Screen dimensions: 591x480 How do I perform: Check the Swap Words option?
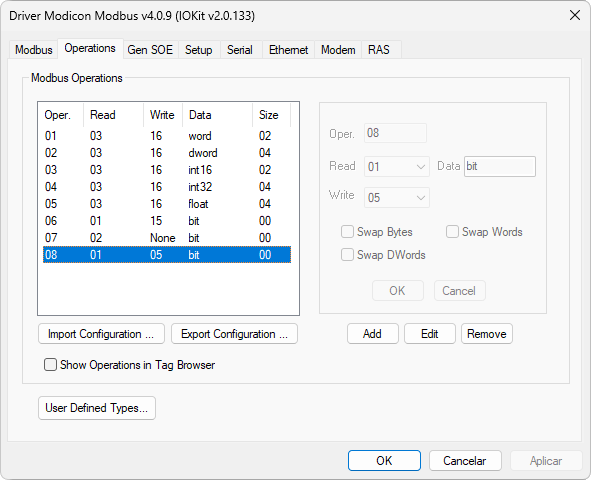point(452,232)
